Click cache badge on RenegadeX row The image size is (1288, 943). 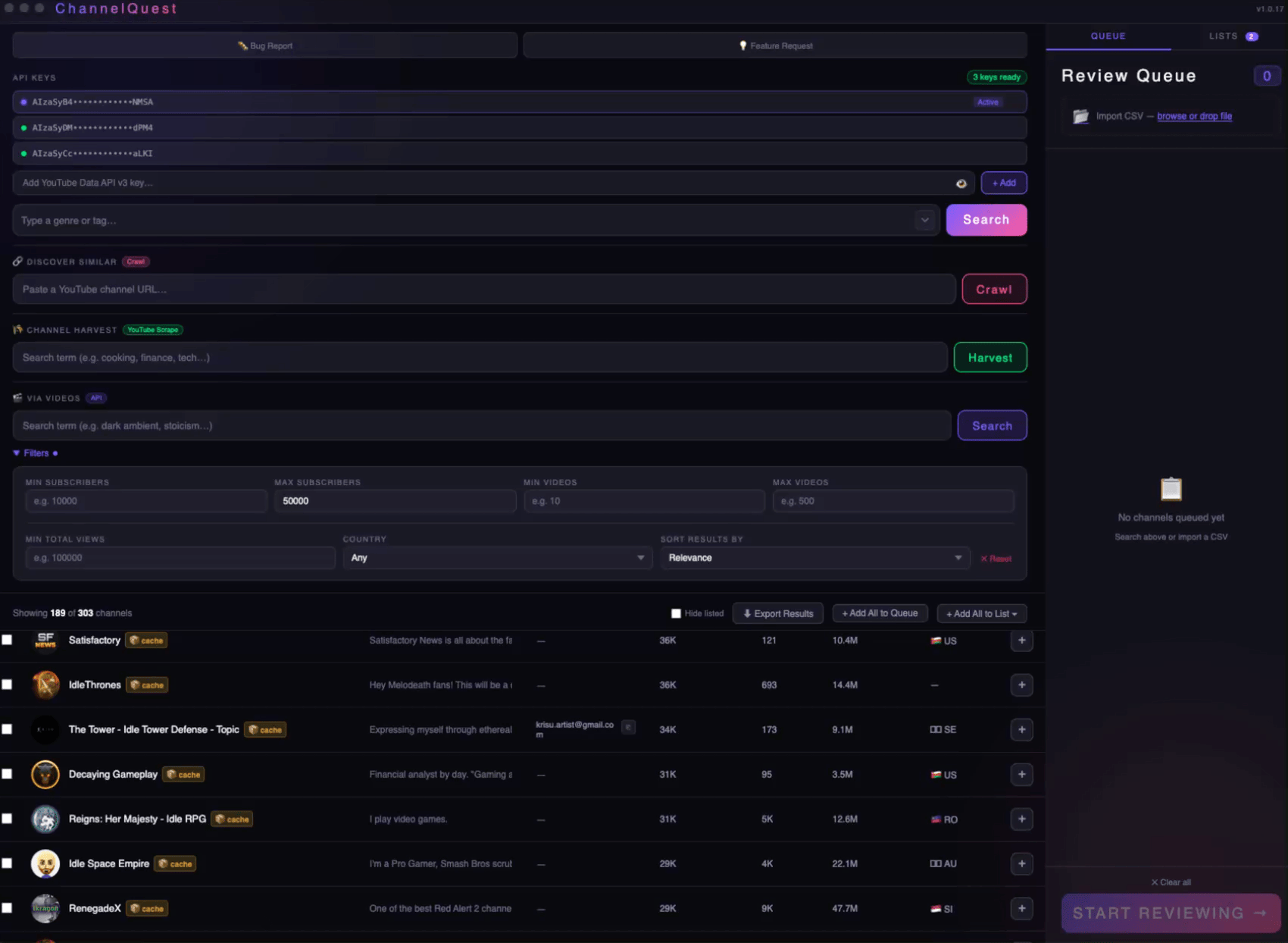coord(147,909)
